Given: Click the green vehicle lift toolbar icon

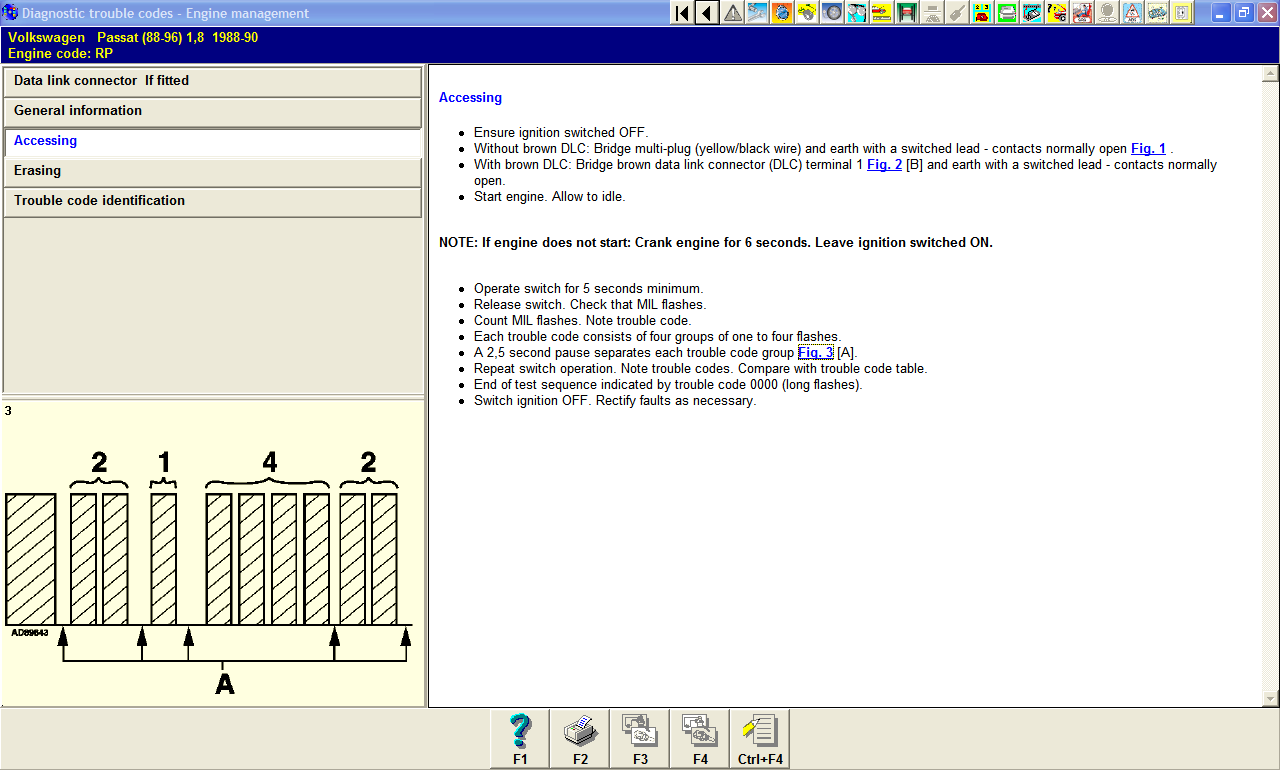Looking at the screenshot, I should pyautogui.click(x=907, y=13).
